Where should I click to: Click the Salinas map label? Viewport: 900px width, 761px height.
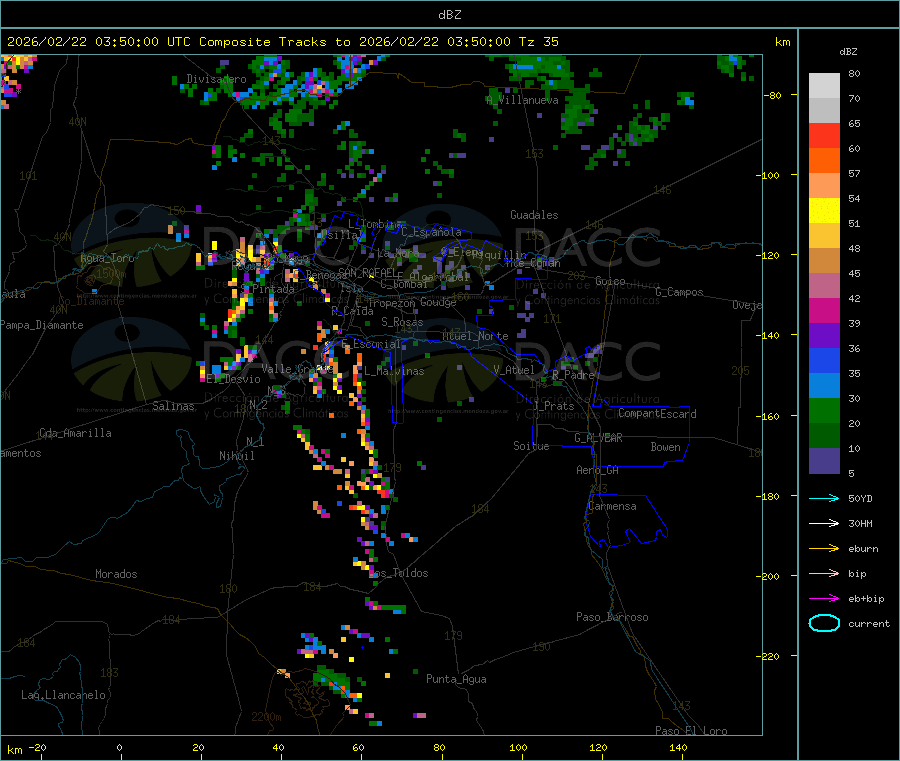173,406
